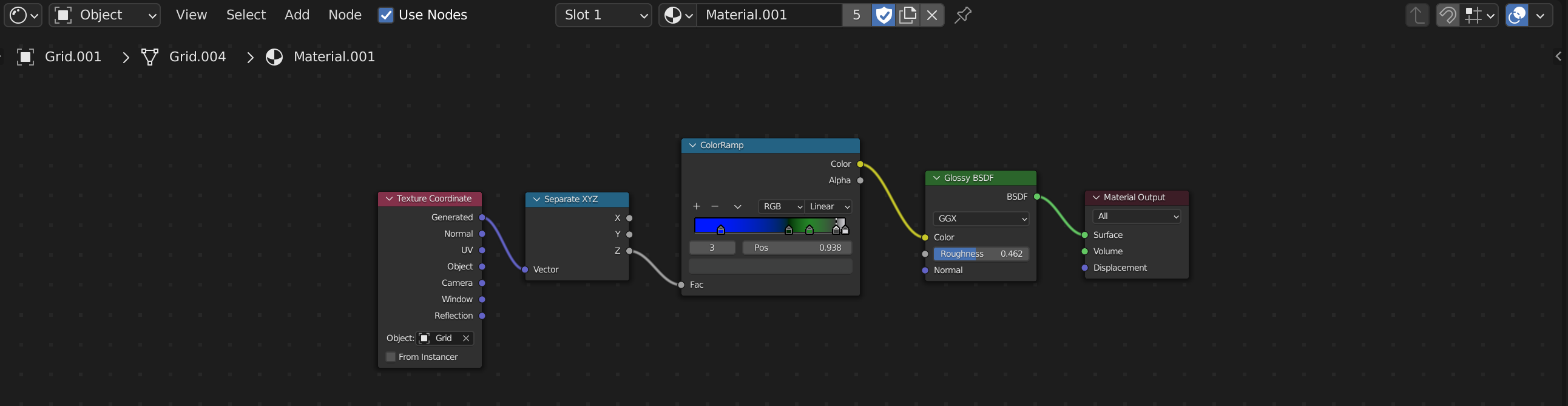Click the parent node tree arrow icon
This screenshot has height=406, width=1568.
(1417, 15)
